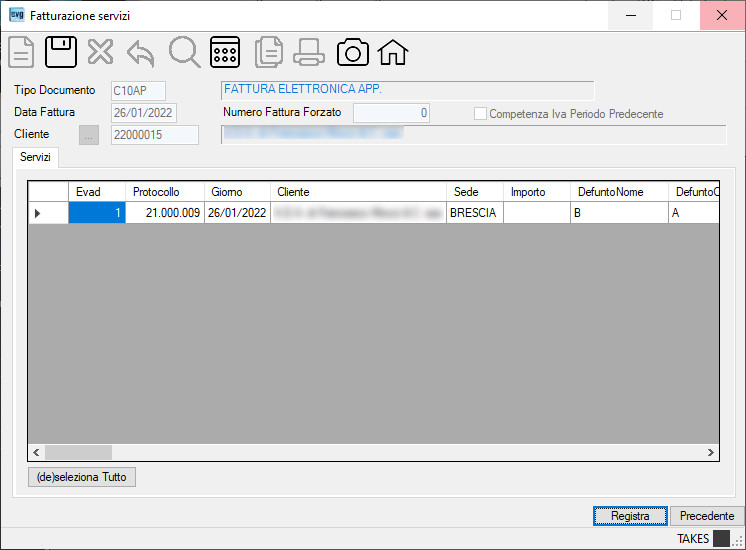
Task: Switch to the Servizi tab
Action: pyautogui.click(x=35, y=157)
